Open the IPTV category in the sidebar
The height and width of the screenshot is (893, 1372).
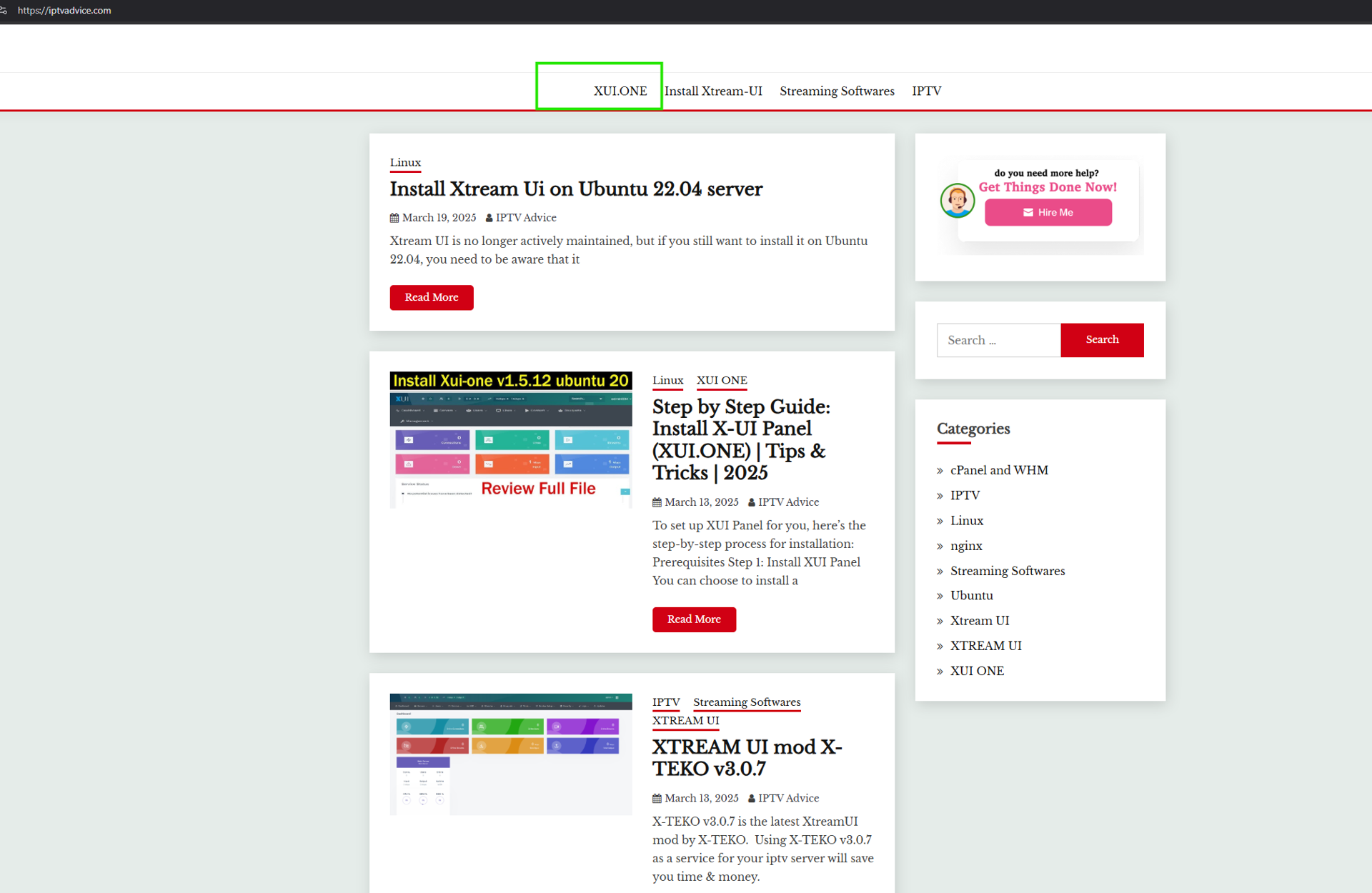pyautogui.click(x=965, y=495)
